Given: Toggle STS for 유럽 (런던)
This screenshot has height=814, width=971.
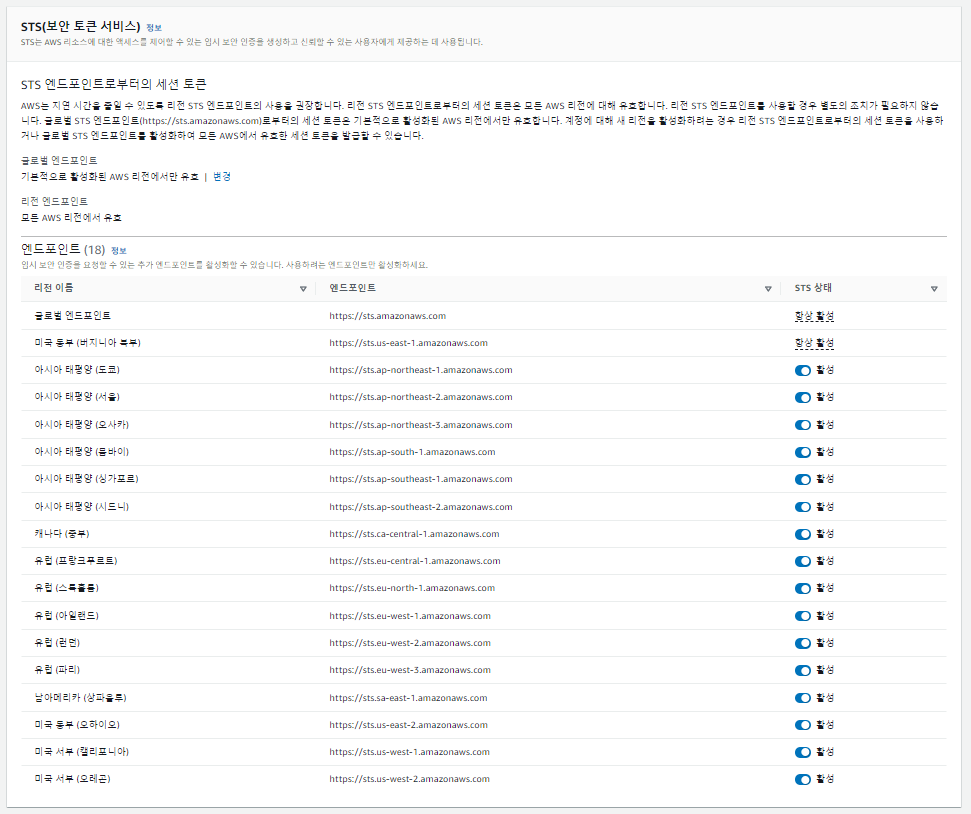Looking at the screenshot, I should [803, 643].
